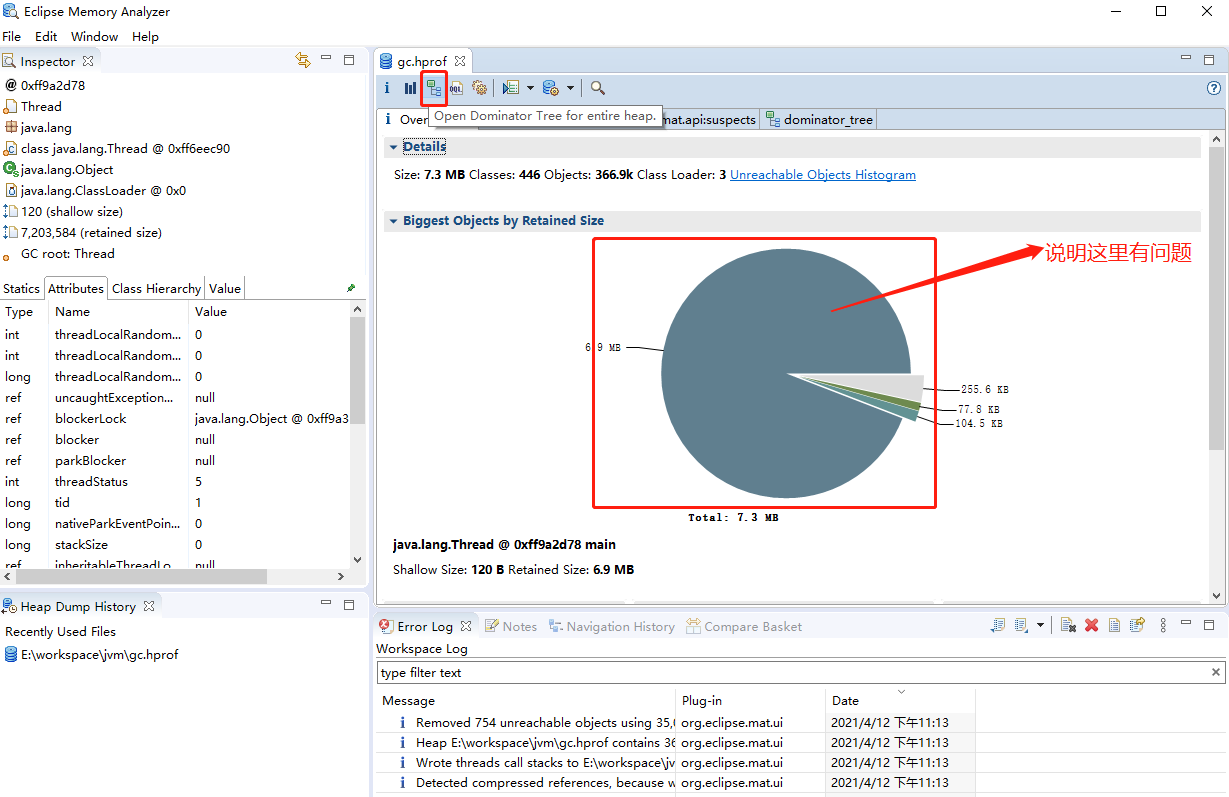Switch to the Statics tab

click(22, 288)
